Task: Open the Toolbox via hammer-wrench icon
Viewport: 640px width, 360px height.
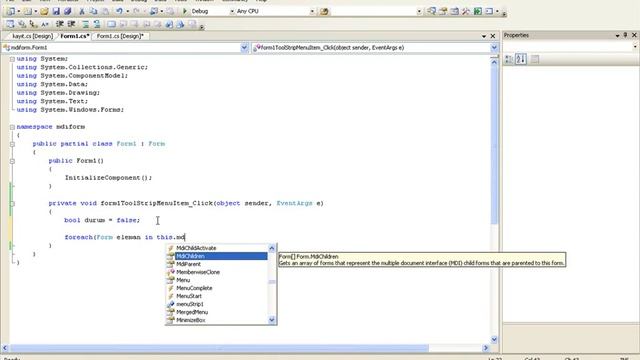Action: tap(466, 11)
